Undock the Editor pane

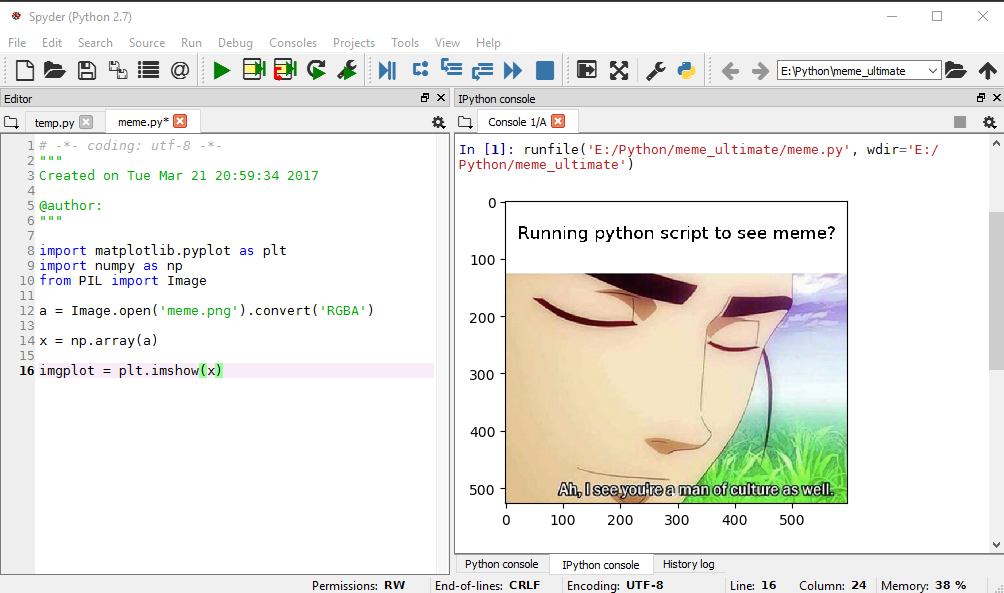point(425,98)
